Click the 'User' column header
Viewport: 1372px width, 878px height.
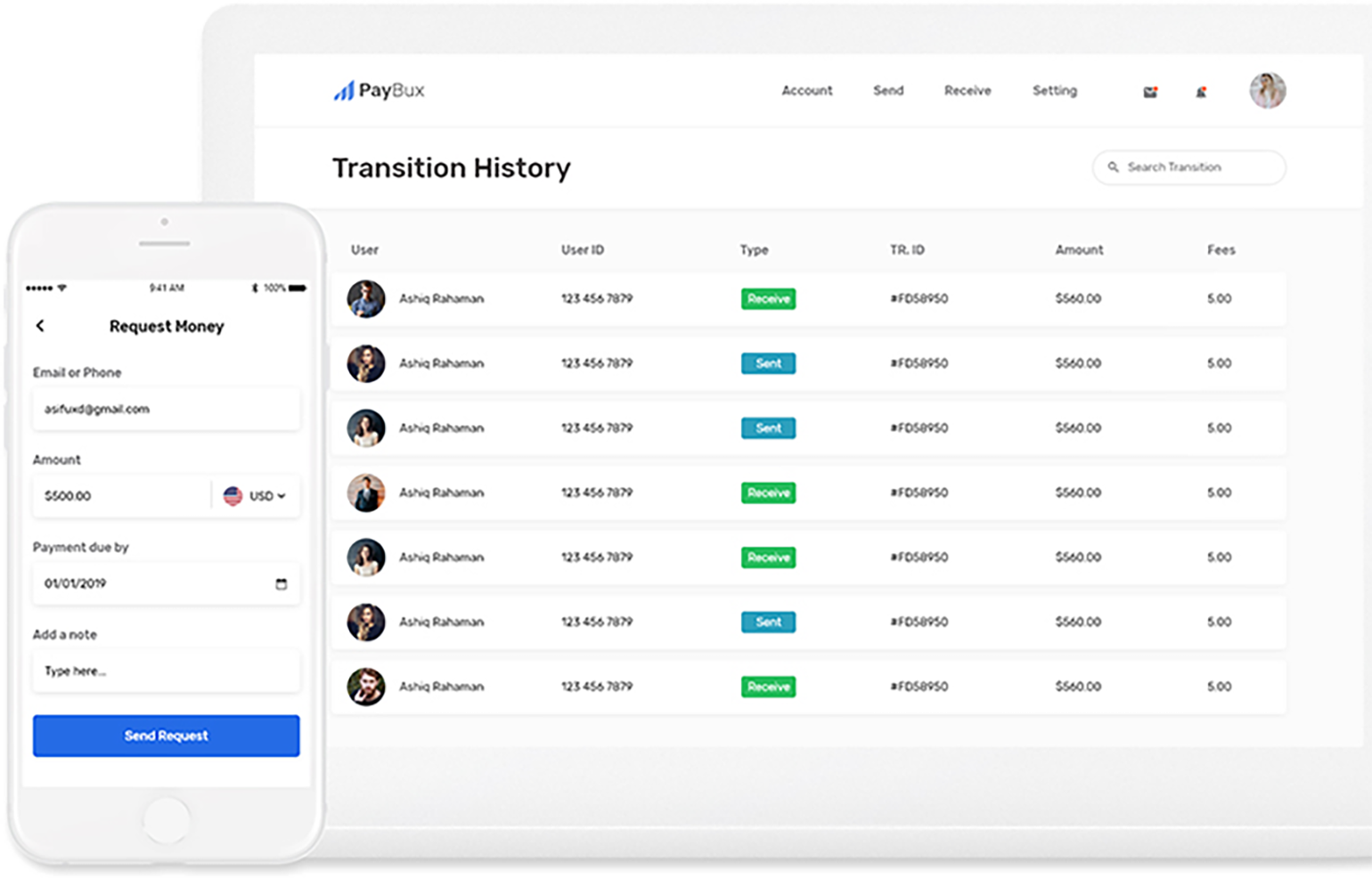click(x=364, y=250)
